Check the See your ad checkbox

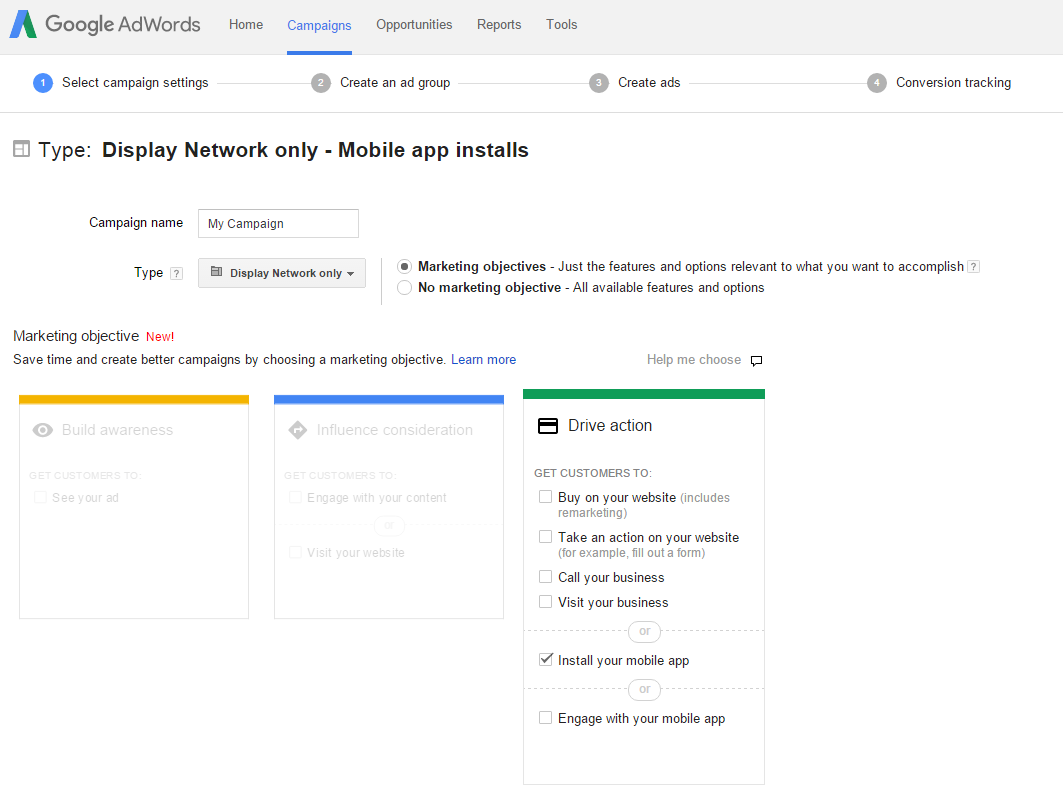(40, 497)
